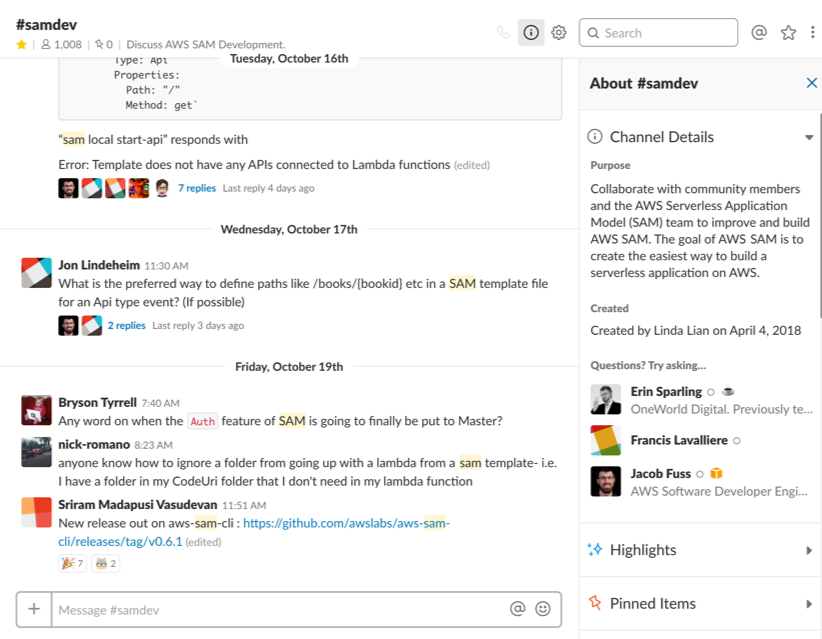The width and height of the screenshot is (822, 639).
Task: Open mentions with the @ header icon
Action: pyautogui.click(x=759, y=33)
